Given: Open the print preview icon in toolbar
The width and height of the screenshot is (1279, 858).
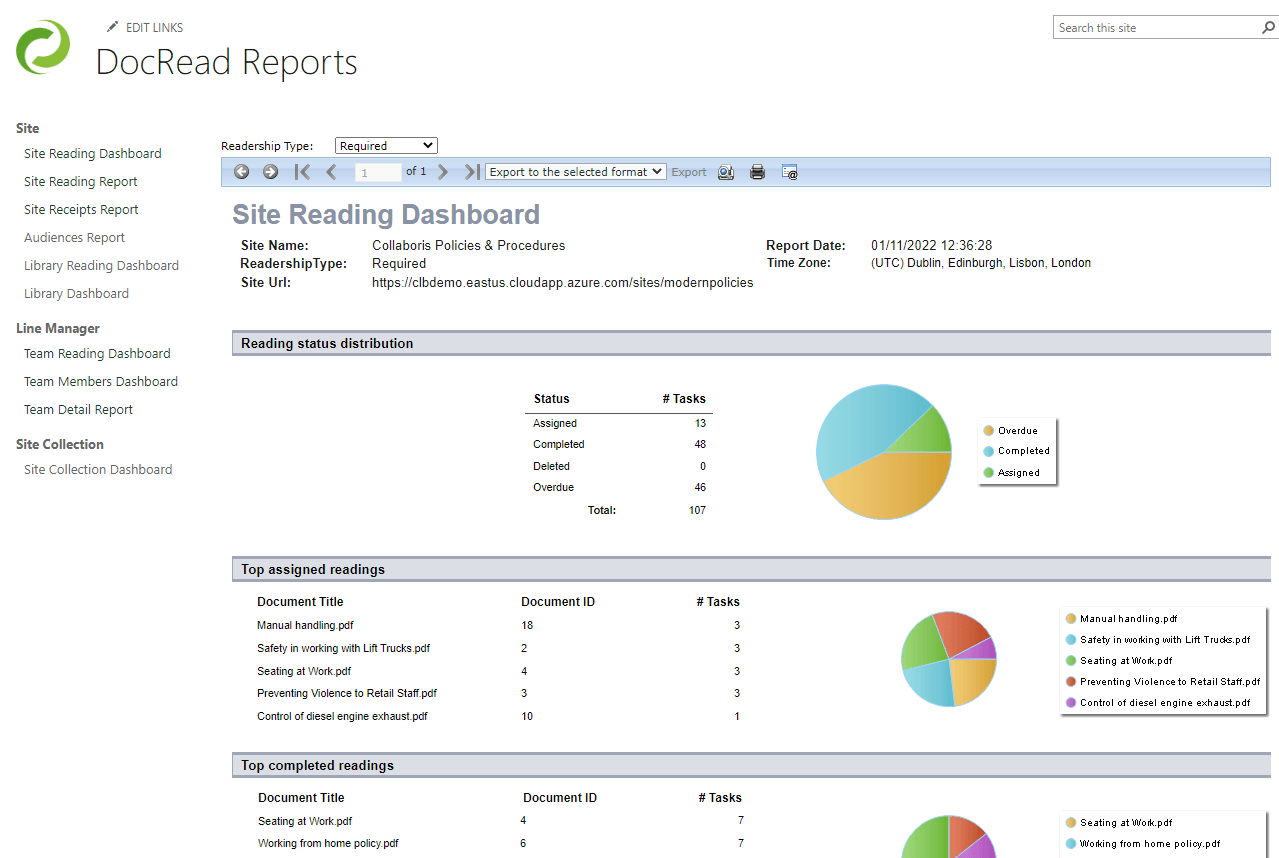Looking at the screenshot, I should point(726,172).
